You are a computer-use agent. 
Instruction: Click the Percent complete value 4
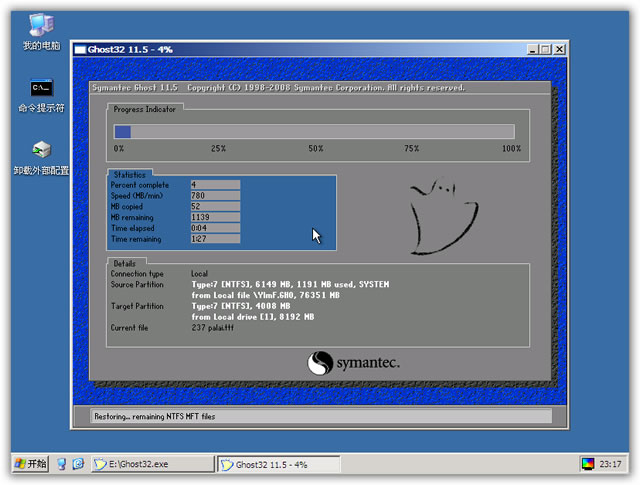pos(215,185)
